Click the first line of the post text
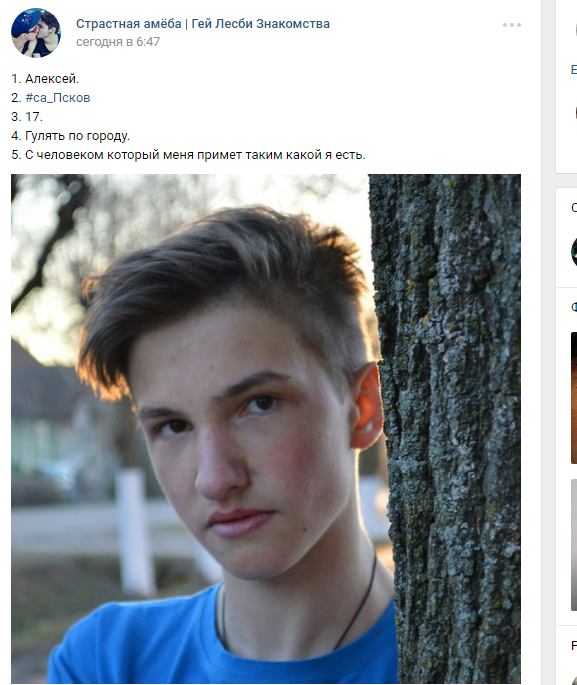 (45, 79)
